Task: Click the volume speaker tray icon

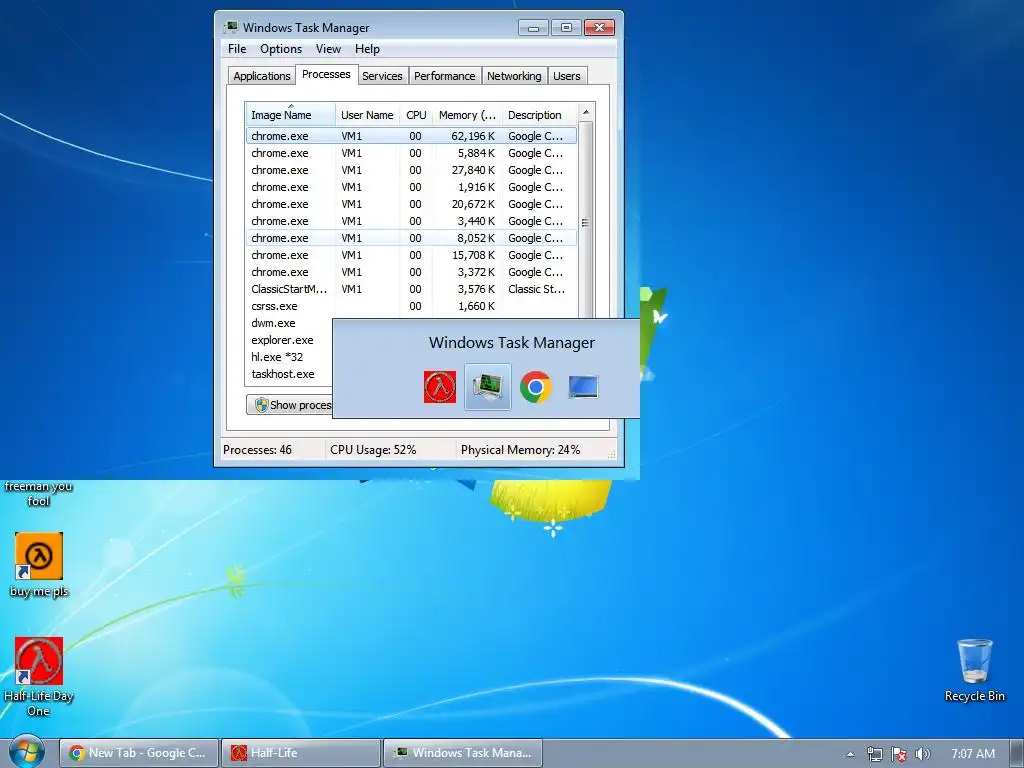Action: [x=922, y=754]
